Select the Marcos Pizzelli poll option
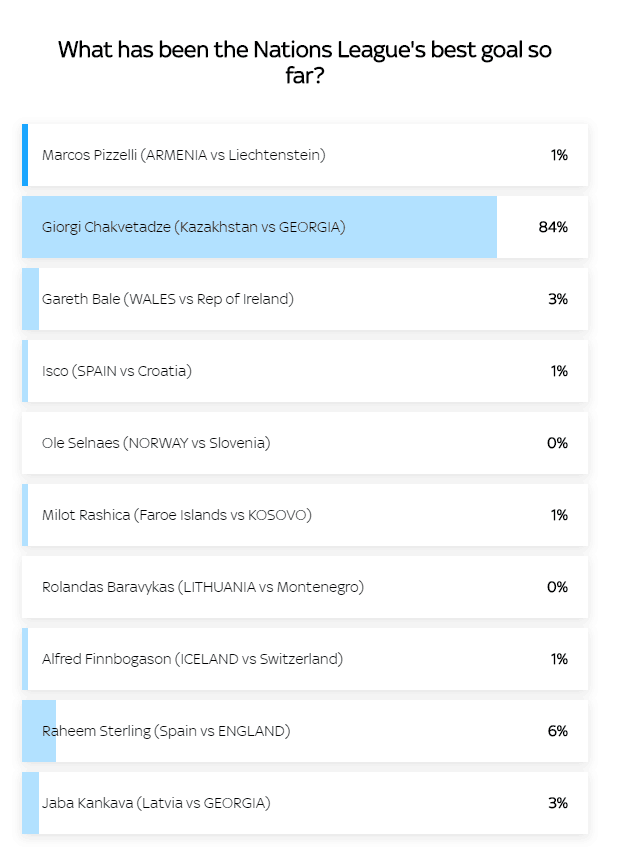617x862 pixels. tap(305, 155)
